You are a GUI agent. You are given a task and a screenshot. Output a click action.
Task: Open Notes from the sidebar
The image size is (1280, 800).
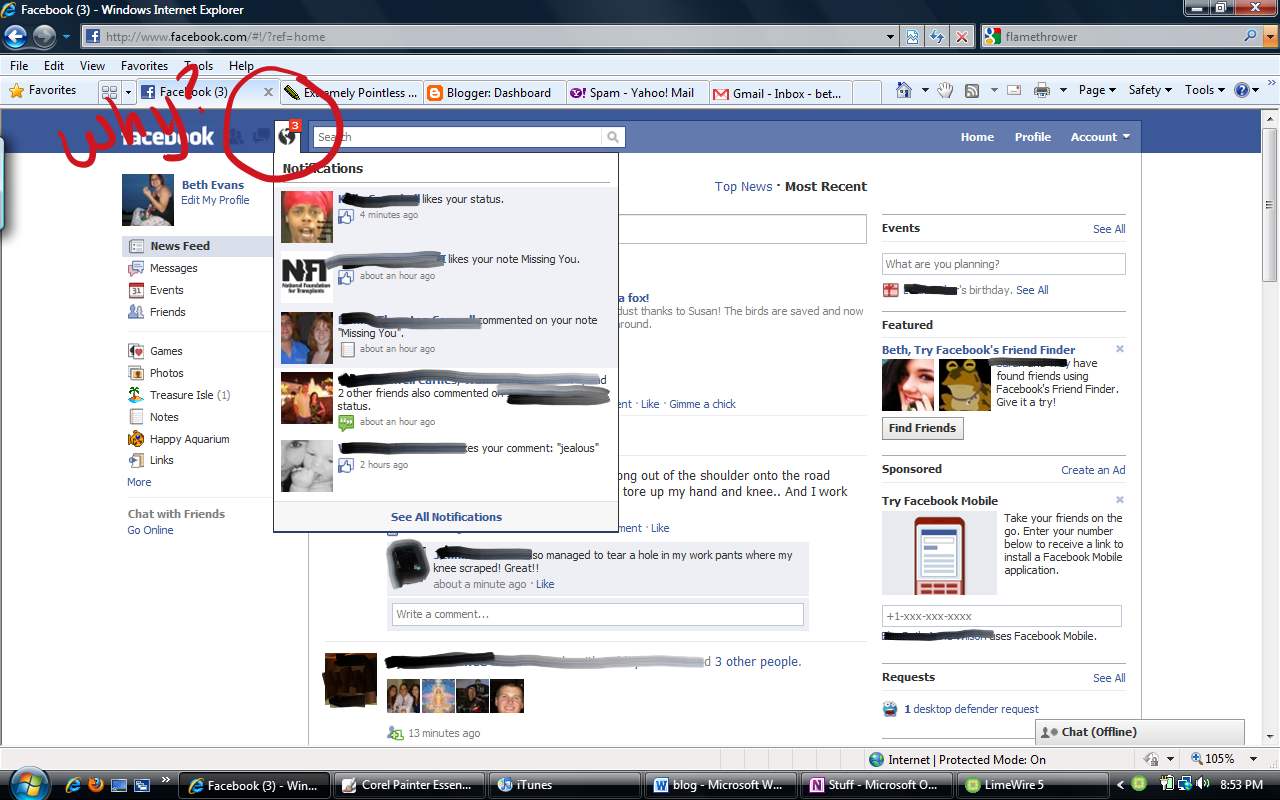164,417
